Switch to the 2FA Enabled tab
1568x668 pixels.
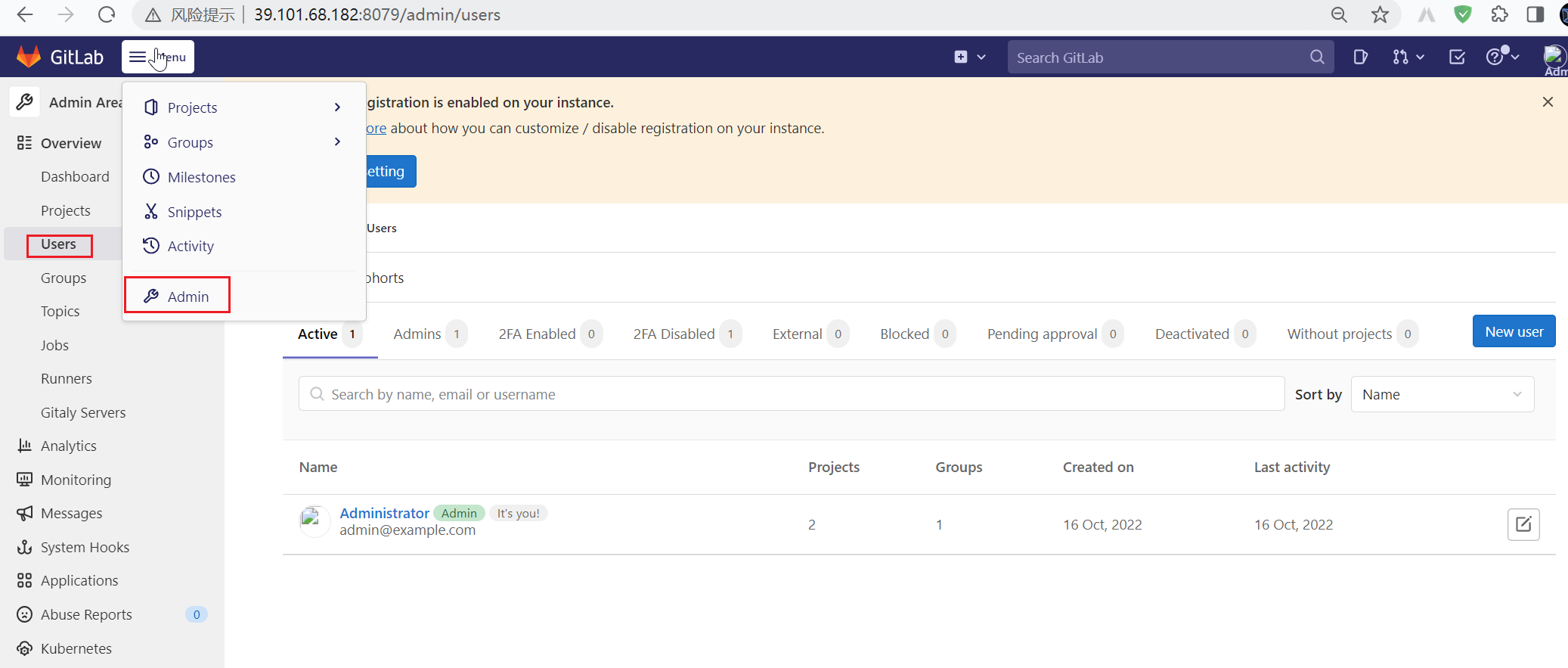click(550, 334)
